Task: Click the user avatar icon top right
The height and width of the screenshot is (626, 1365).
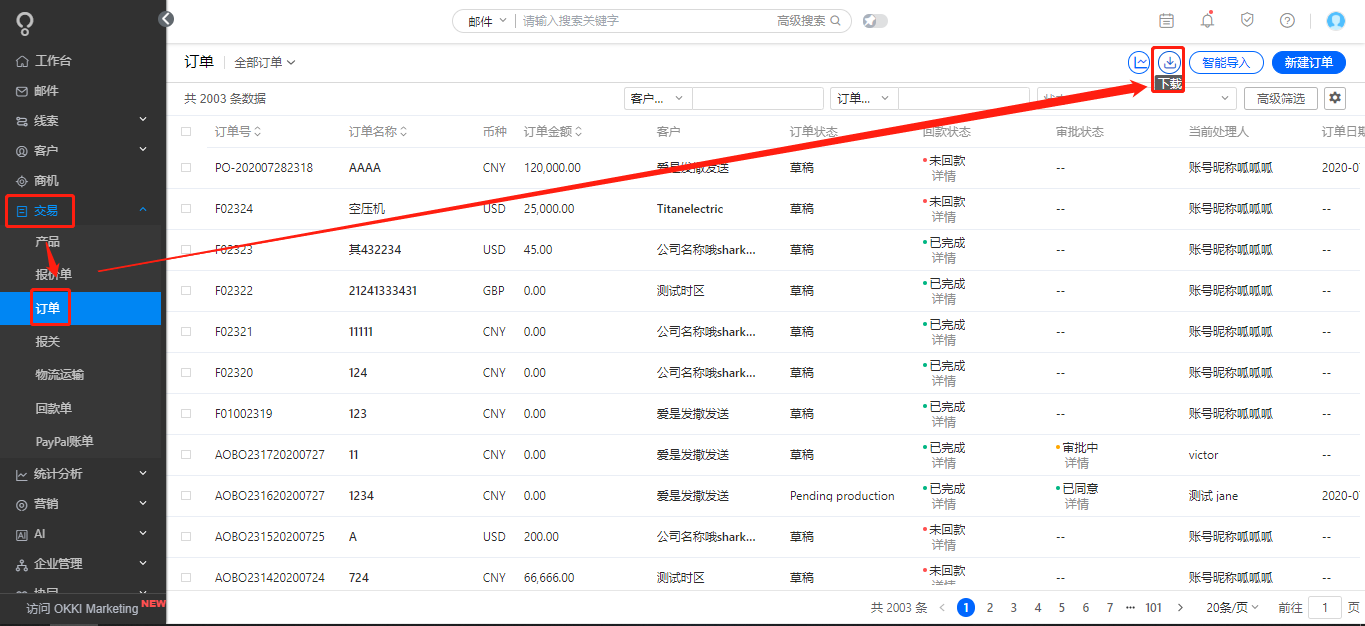Action: pos(1335,20)
